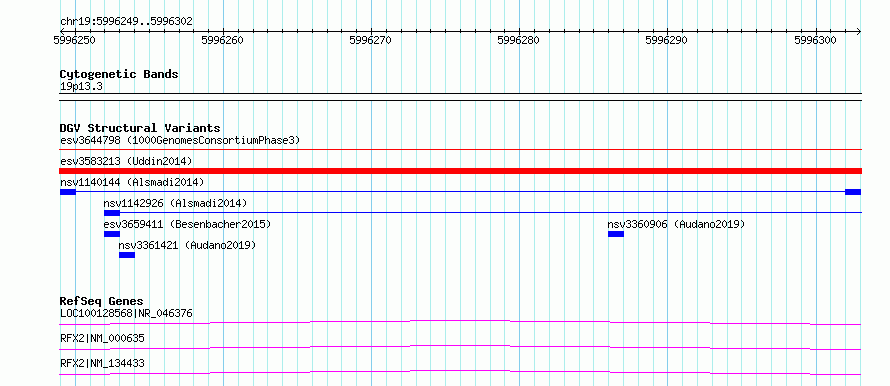Click the nsv1140144 left blue block
The height and width of the screenshot is (386, 890).
pyautogui.click(x=68, y=192)
